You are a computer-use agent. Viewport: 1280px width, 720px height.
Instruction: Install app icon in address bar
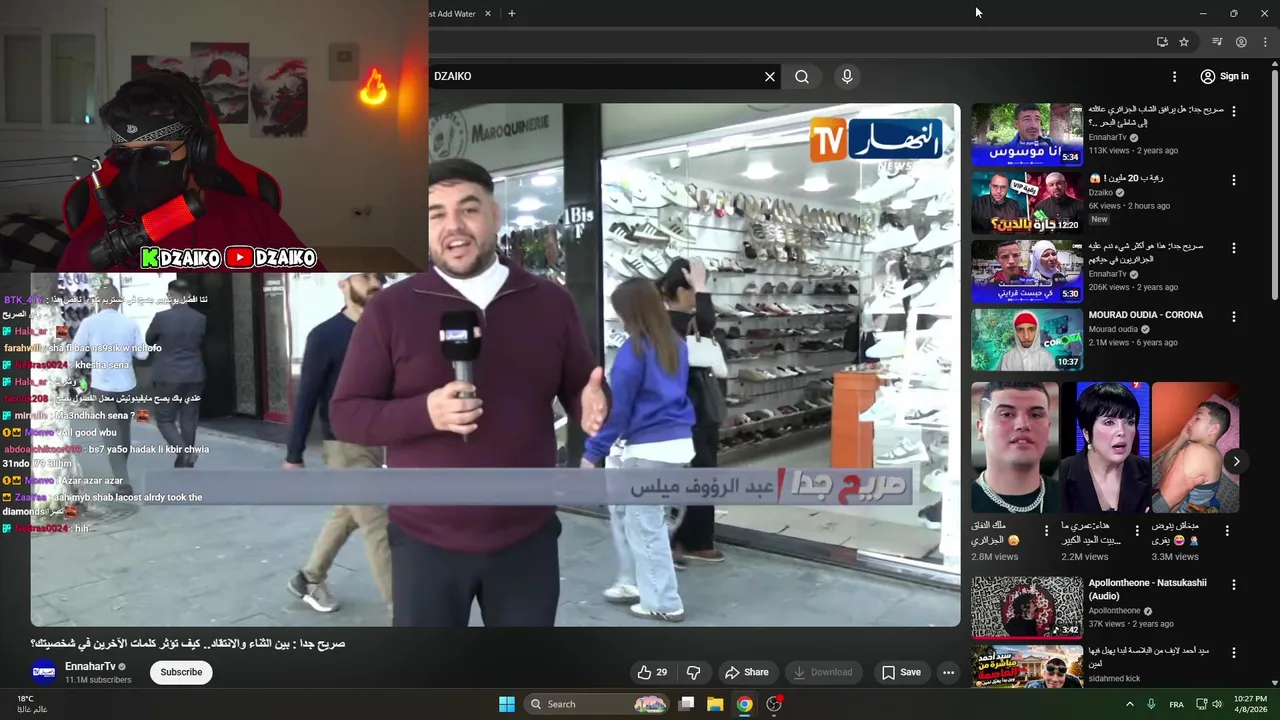(x=1162, y=42)
